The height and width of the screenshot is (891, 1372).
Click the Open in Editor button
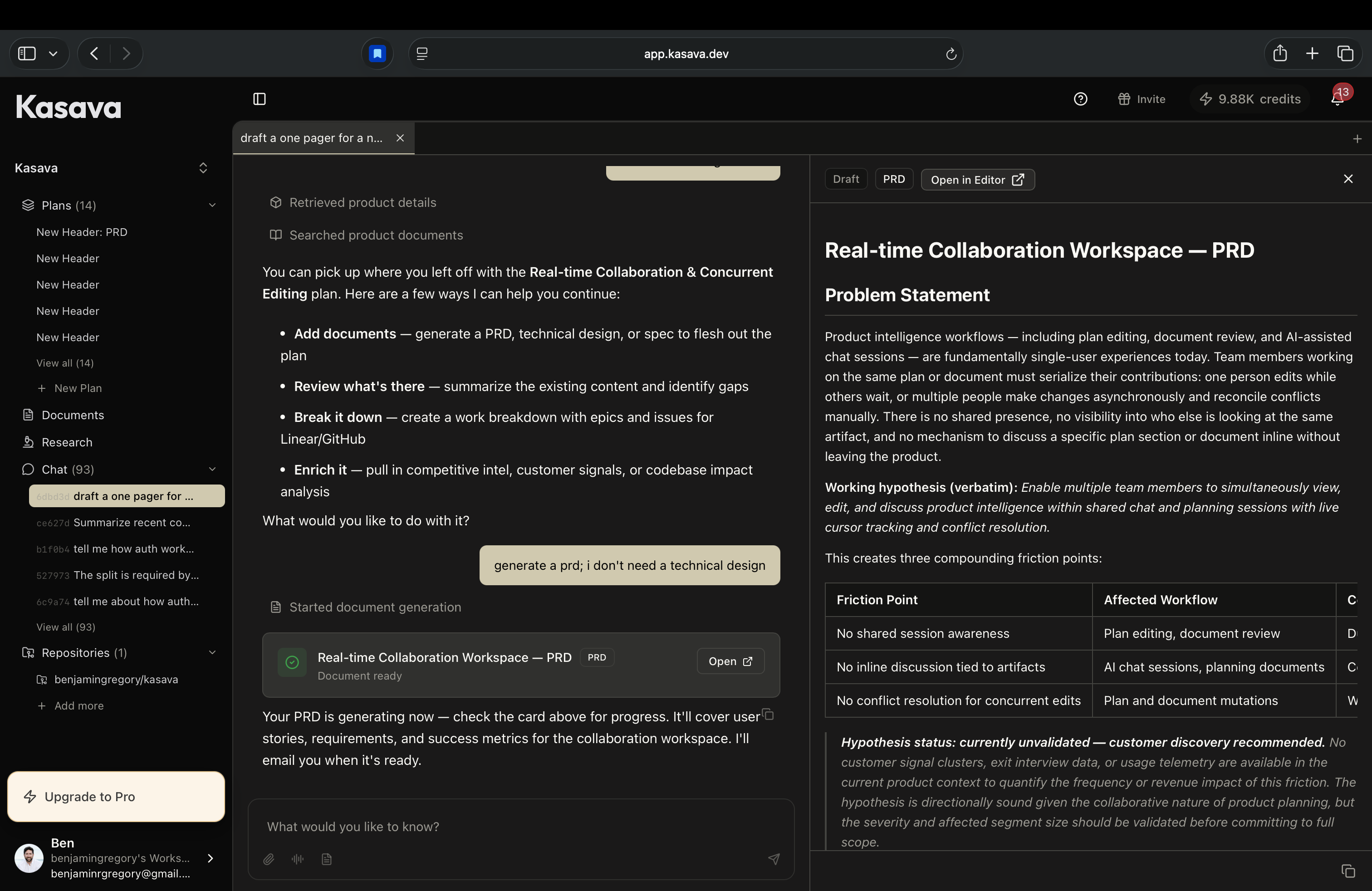pos(977,180)
